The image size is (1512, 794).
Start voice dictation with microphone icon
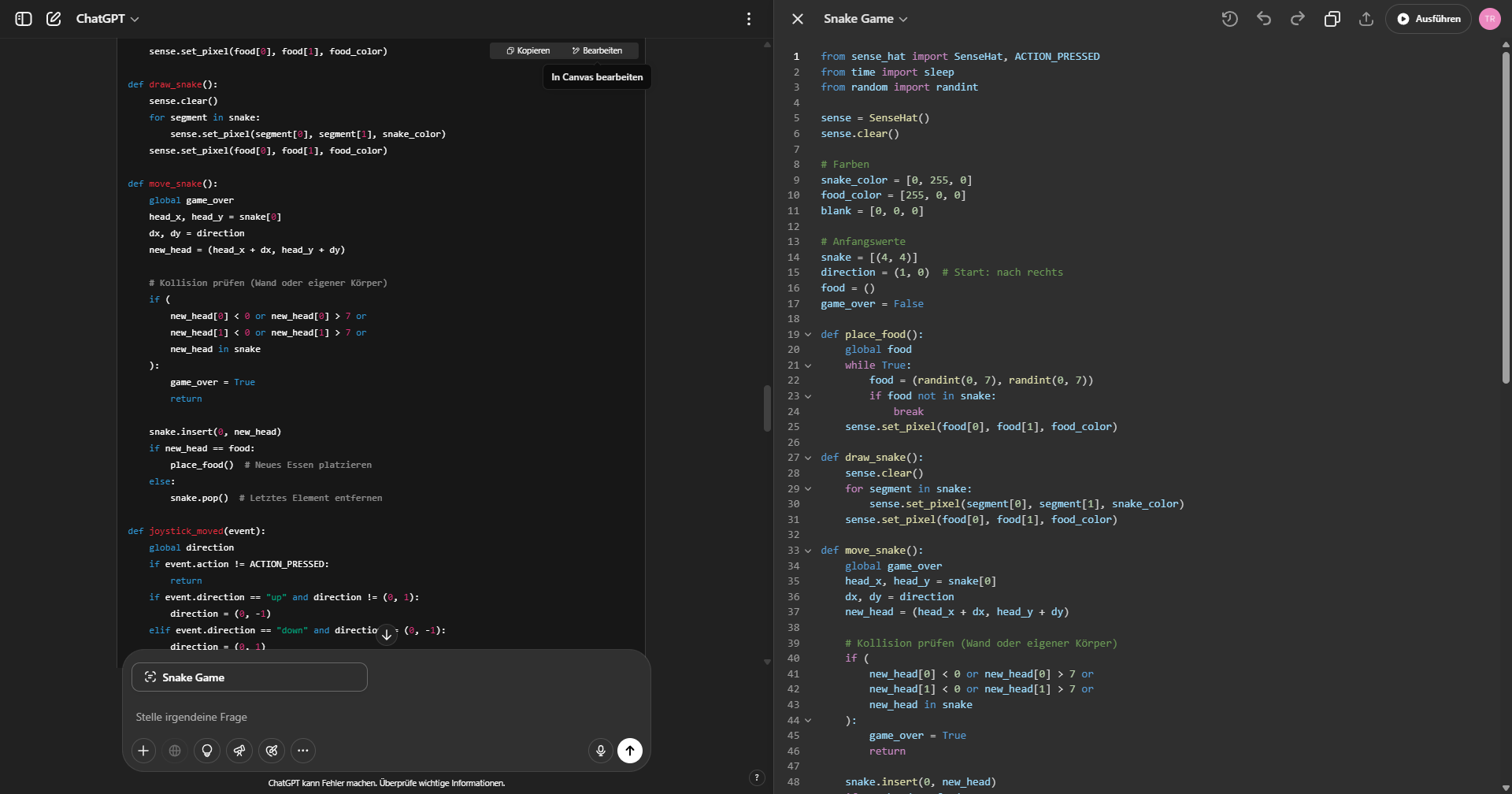click(x=601, y=751)
